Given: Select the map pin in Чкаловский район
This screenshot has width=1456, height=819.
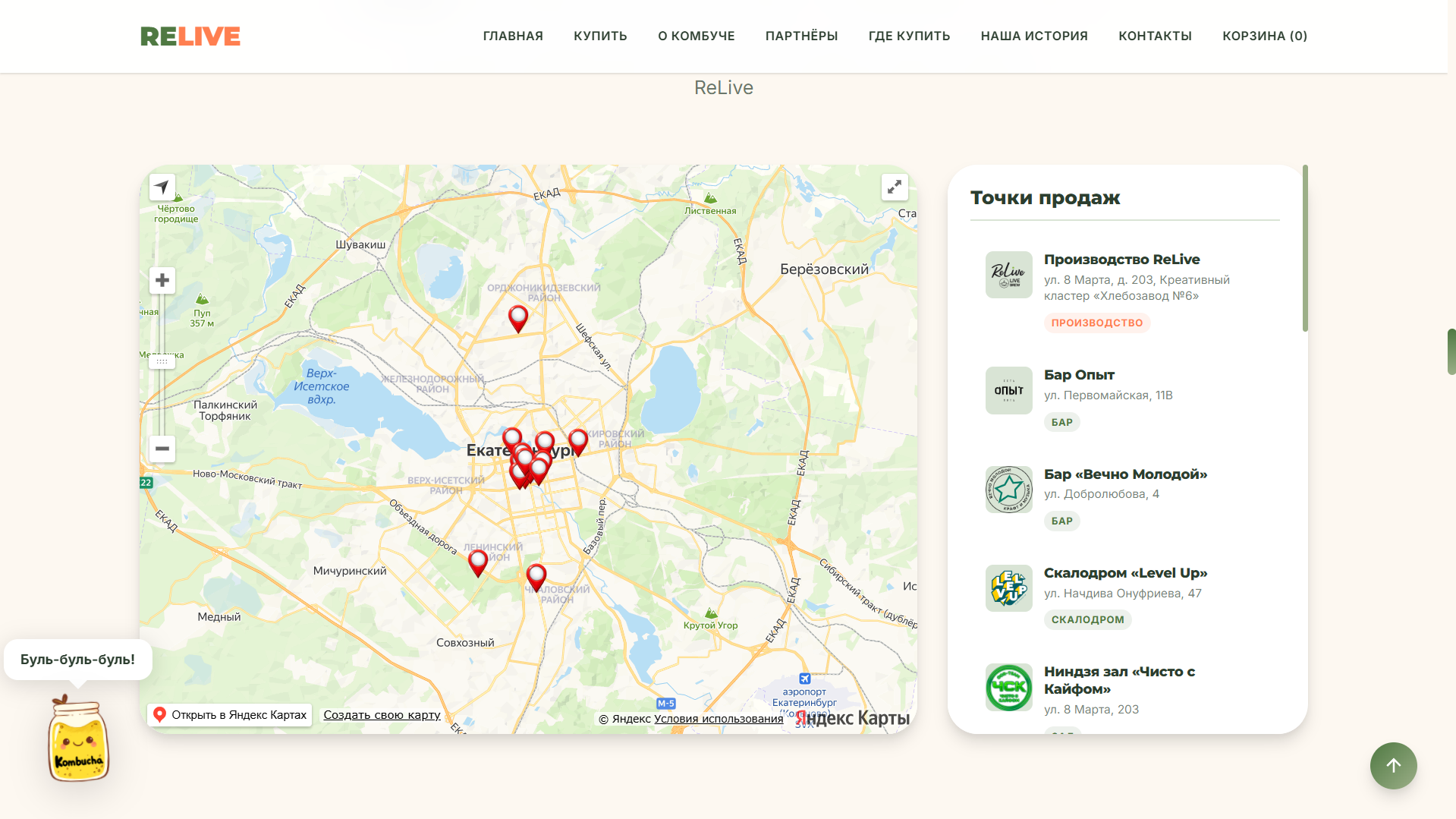Looking at the screenshot, I should (536, 578).
